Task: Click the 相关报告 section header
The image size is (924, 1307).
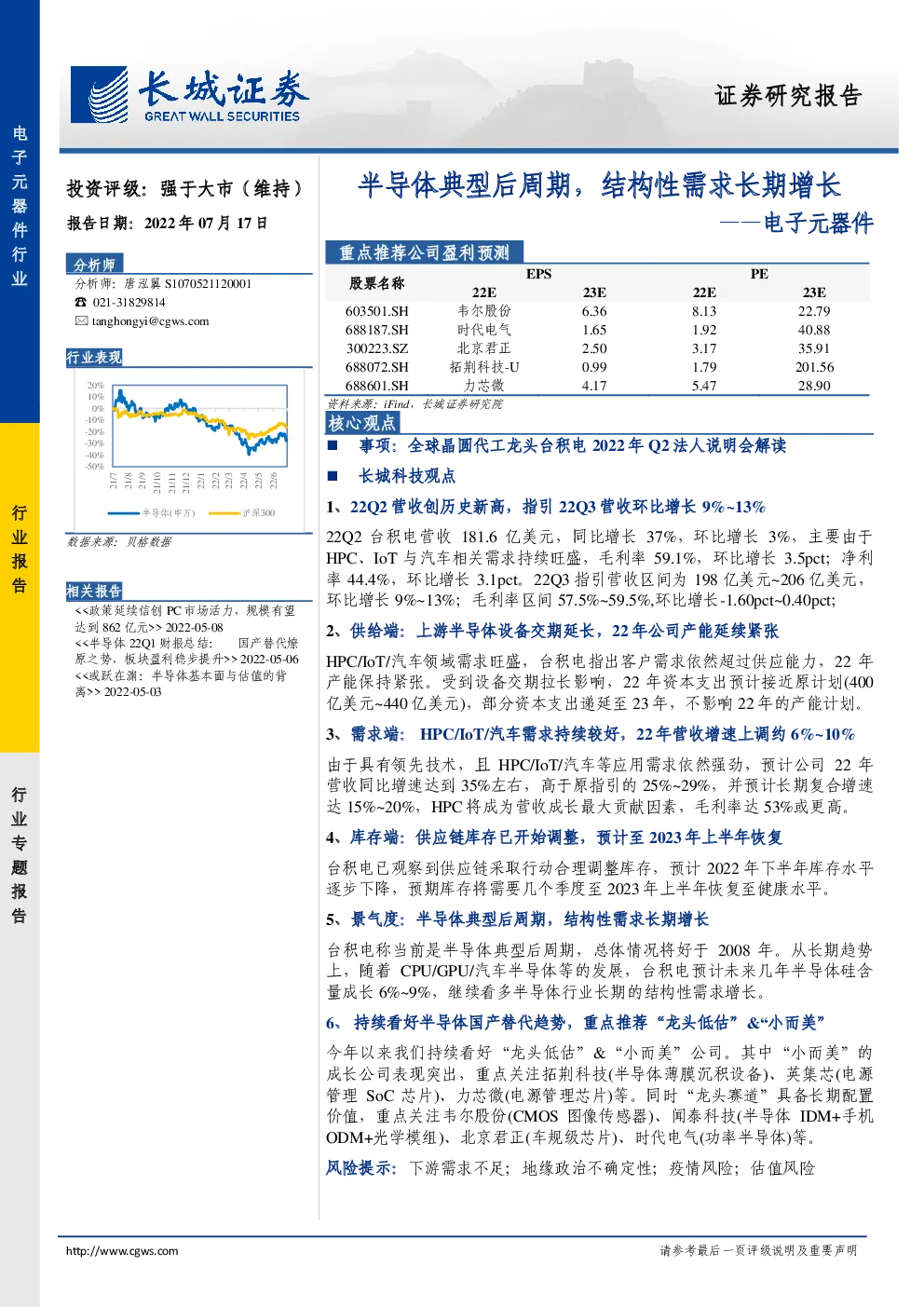Action: 94,591
